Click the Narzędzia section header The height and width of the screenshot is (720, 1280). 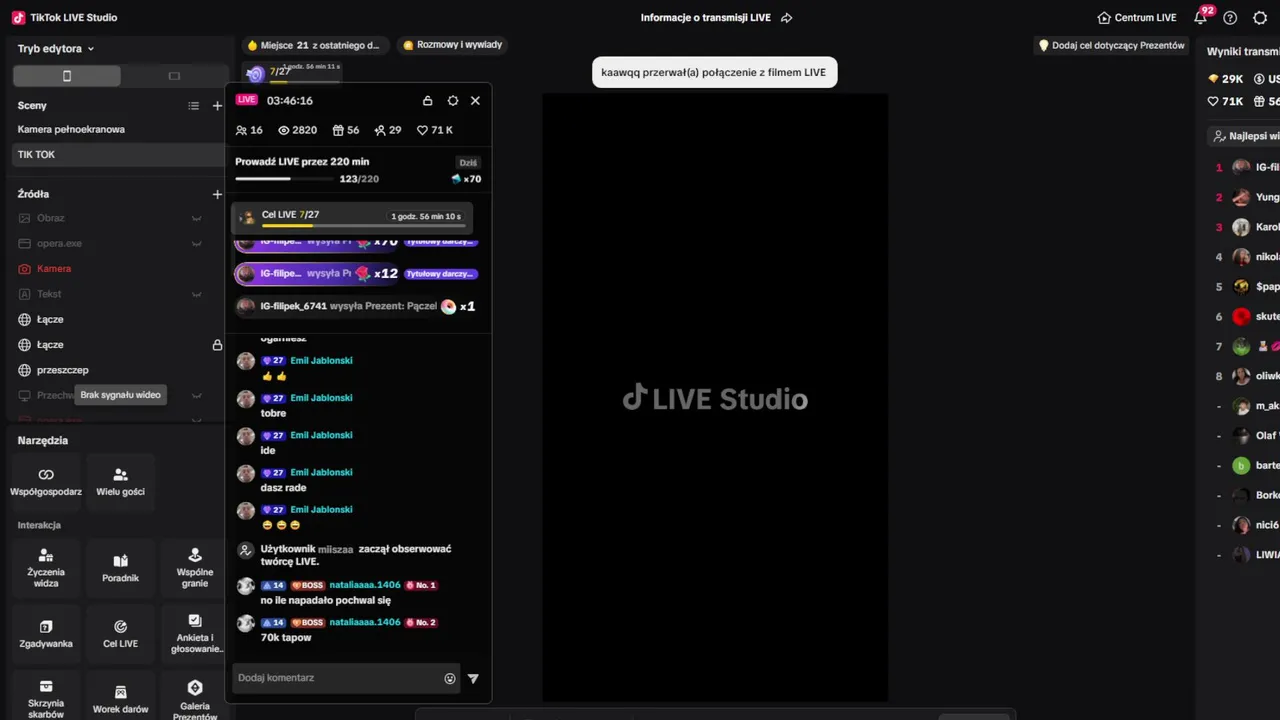pyautogui.click(x=43, y=441)
